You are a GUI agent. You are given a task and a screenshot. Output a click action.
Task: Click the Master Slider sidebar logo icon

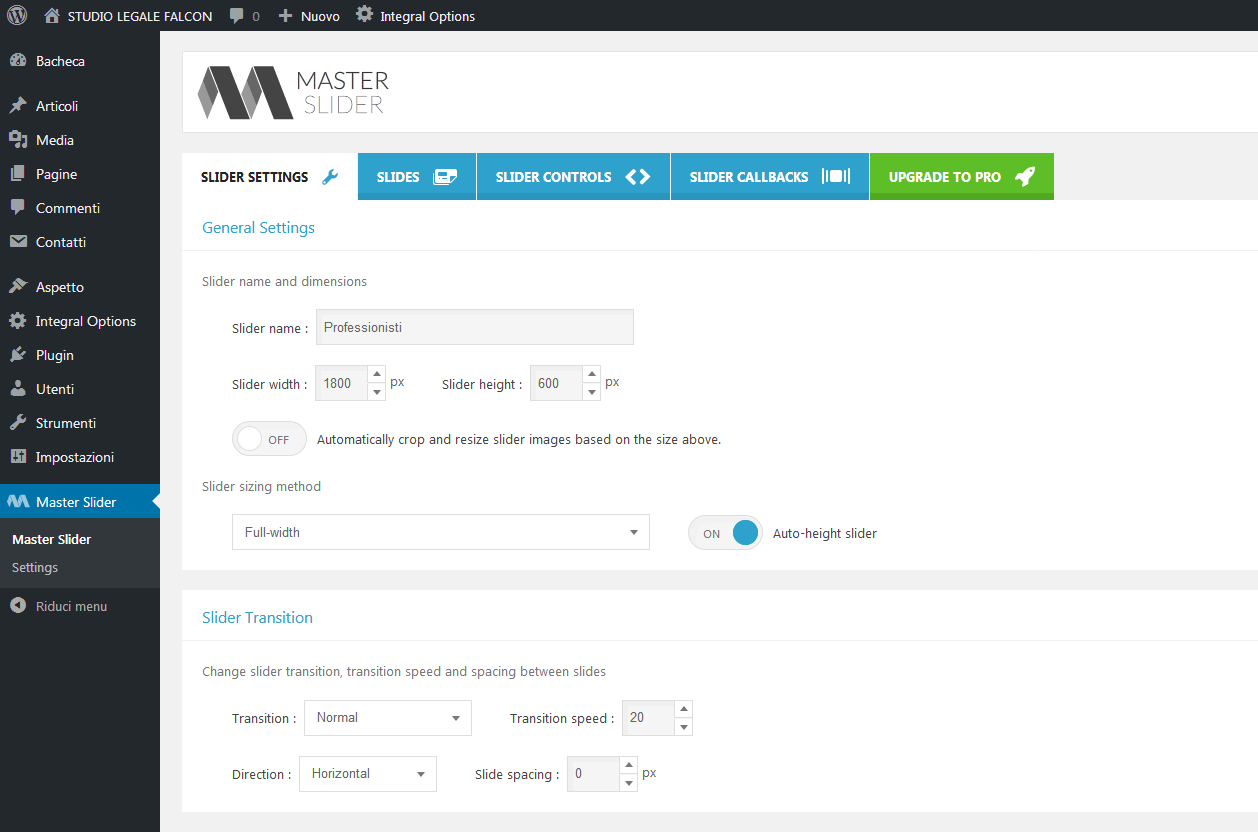coord(18,502)
